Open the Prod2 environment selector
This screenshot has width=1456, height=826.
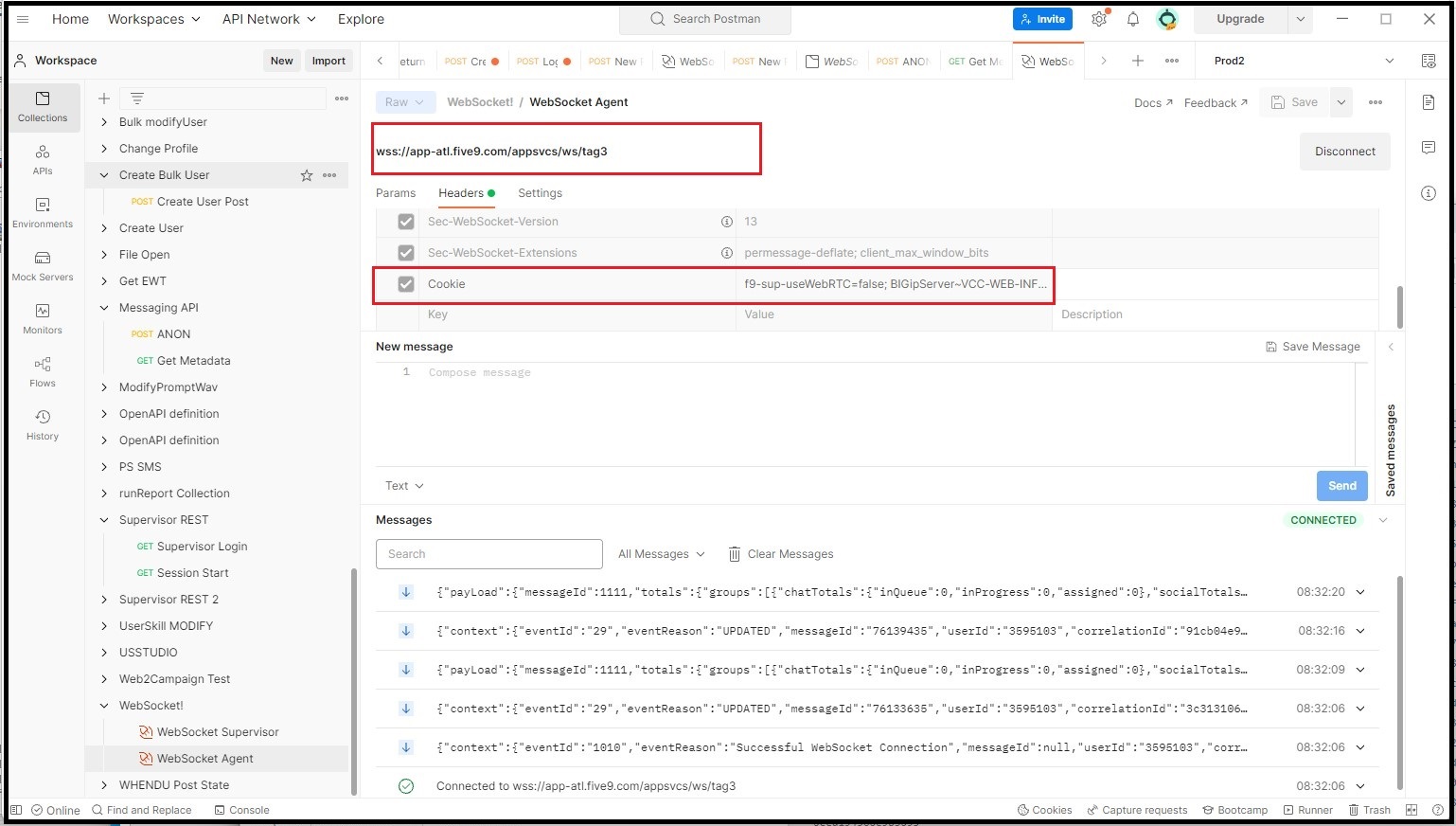pyautogui.click(x=1304, y=61)
